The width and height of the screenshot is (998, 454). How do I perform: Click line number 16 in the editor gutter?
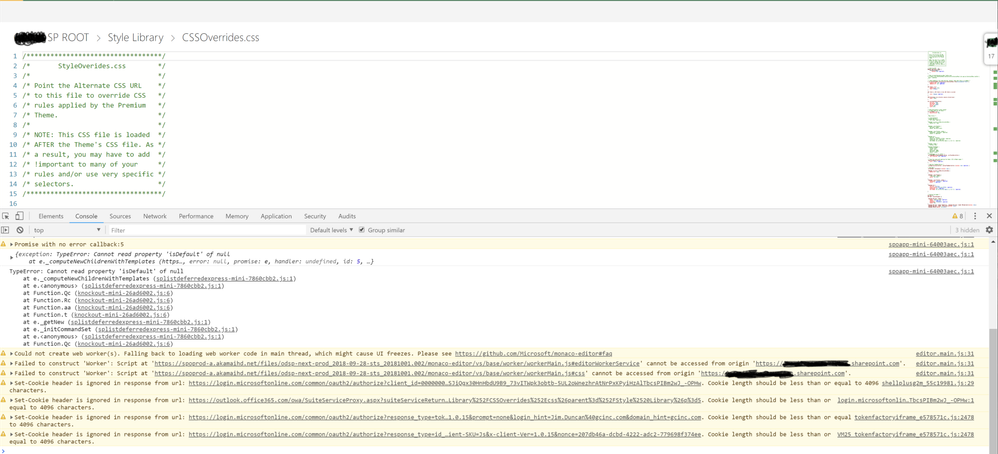[x=13, y=204]
